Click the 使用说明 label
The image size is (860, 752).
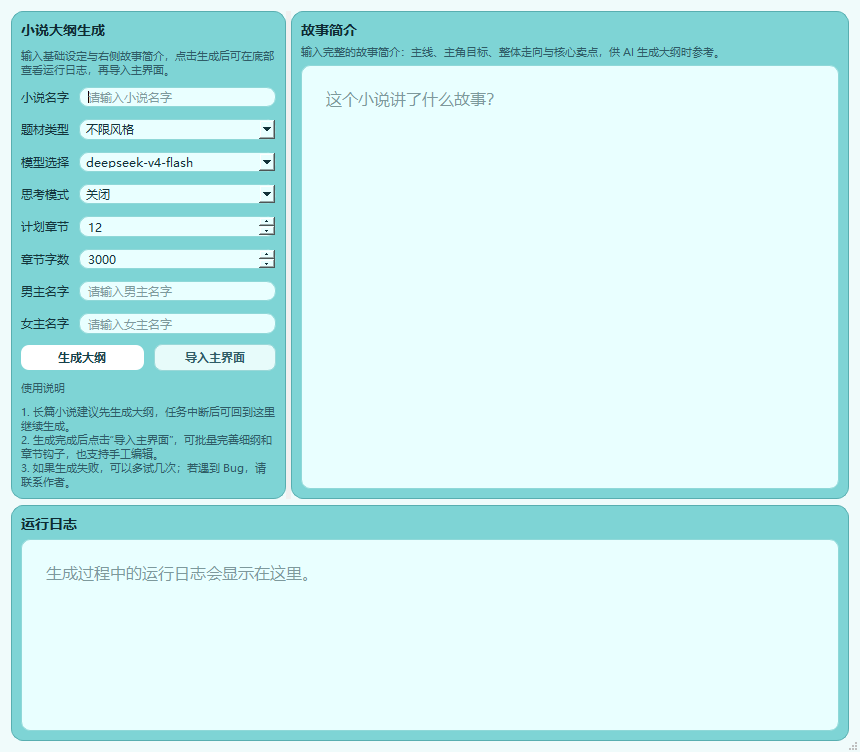click(43, 388)
